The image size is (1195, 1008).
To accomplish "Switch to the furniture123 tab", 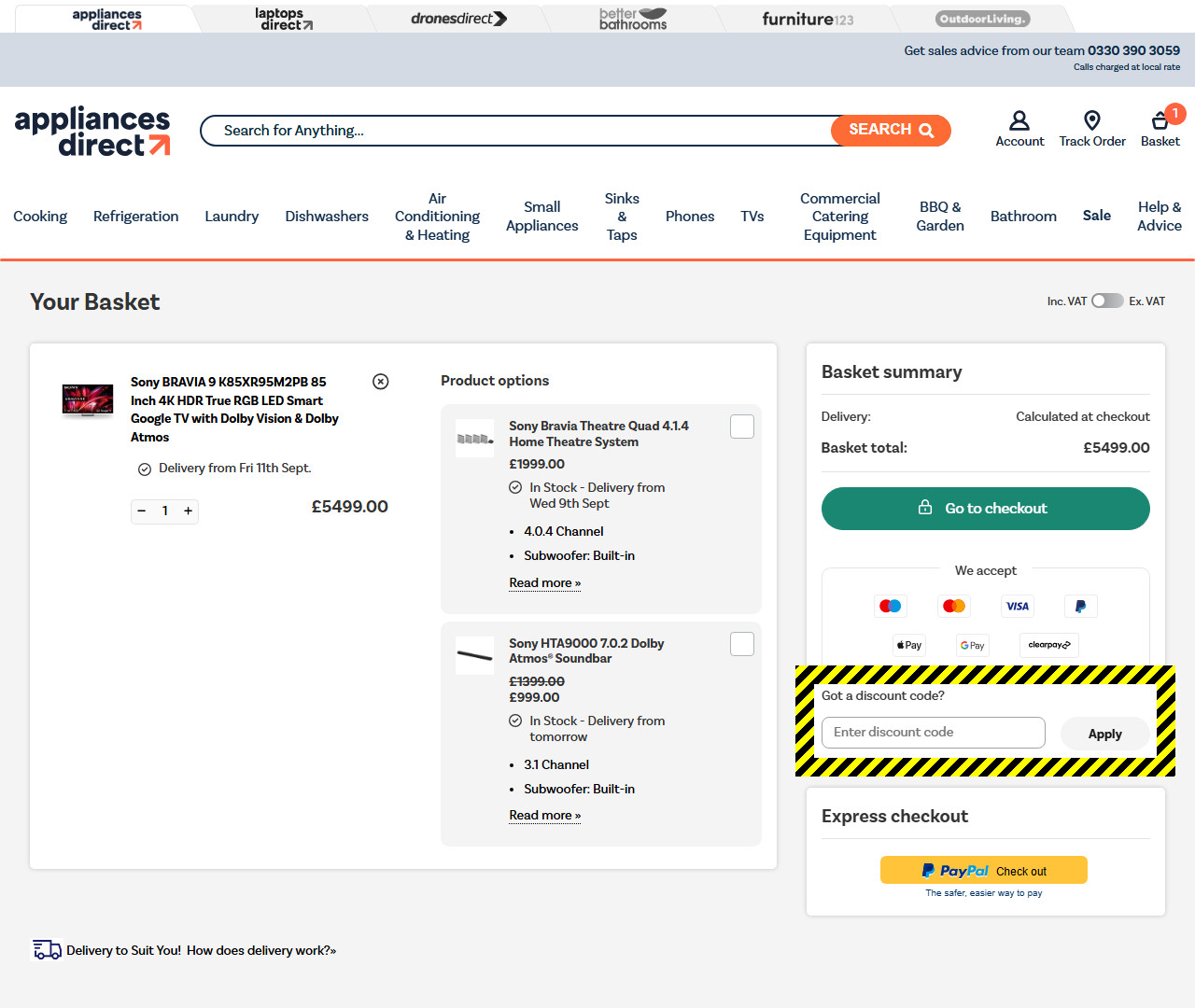I will [x=808, y=19].
